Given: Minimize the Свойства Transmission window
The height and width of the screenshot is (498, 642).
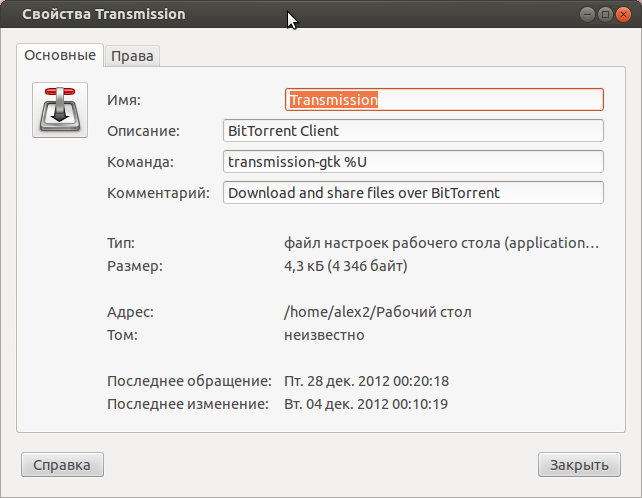Looking at the screenshot, I should point(587,15).
